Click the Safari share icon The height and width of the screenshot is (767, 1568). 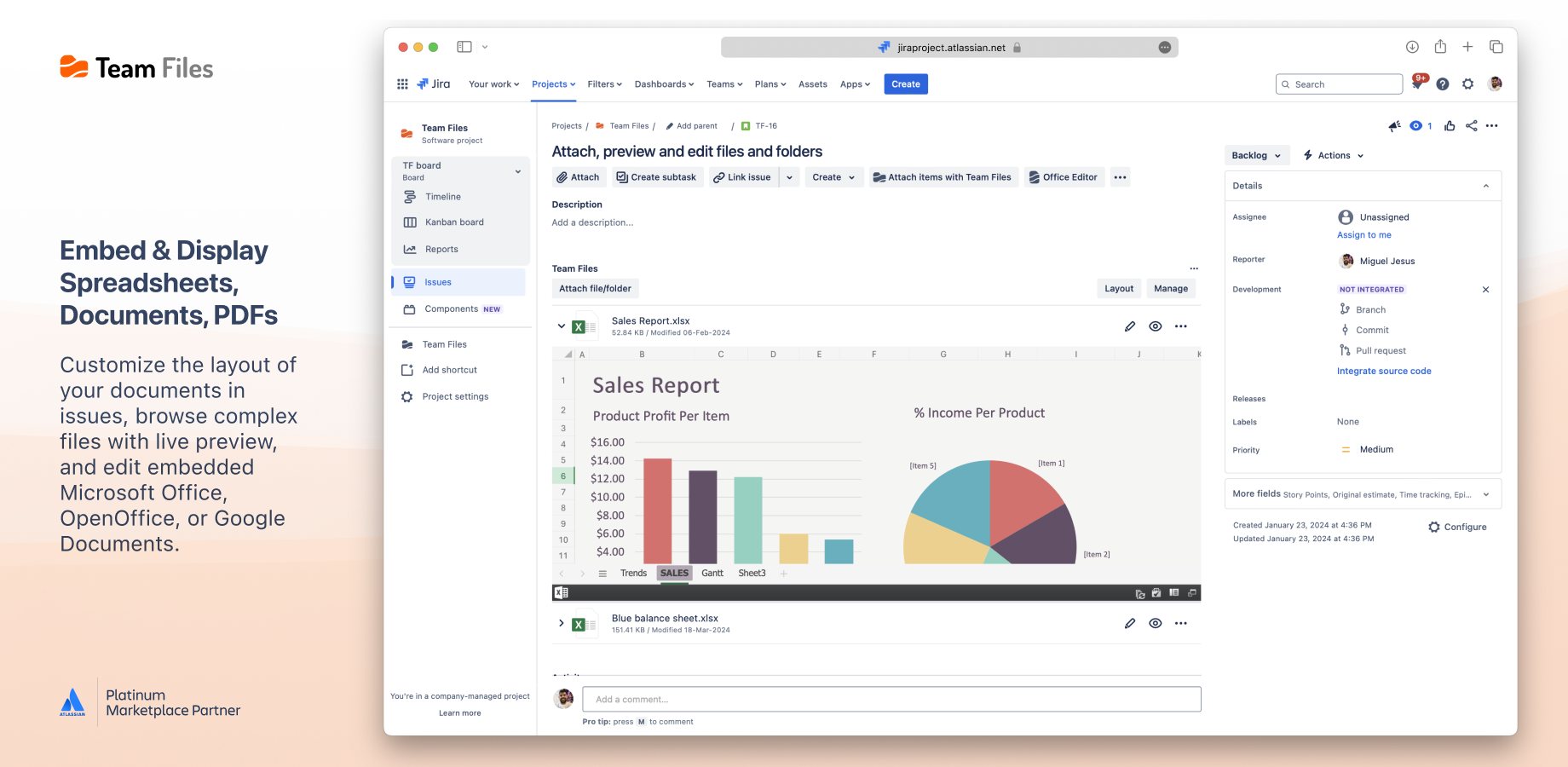(x=1440, y=47)
